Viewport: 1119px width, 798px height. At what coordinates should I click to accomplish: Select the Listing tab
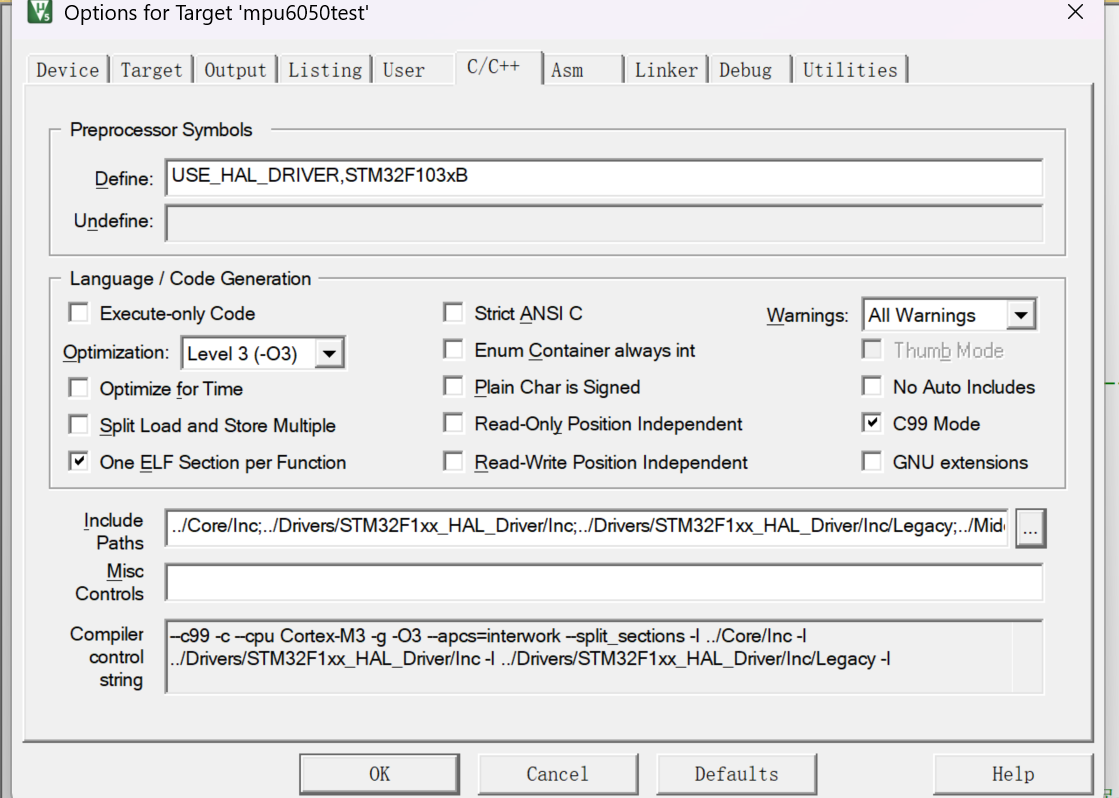tap(325, 70)
